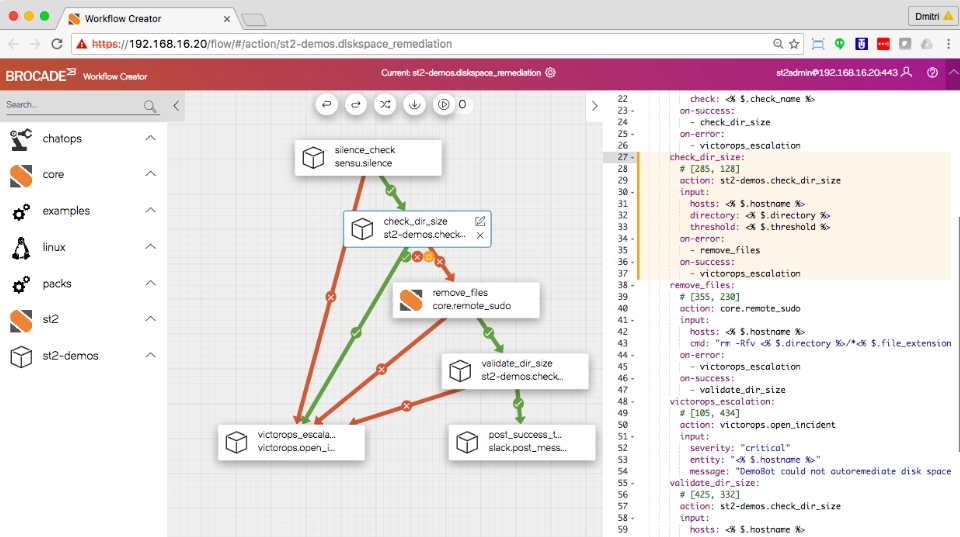Click the core pack orange icon
The height and width of the screenshot is (537, 960).
(21, 176)
